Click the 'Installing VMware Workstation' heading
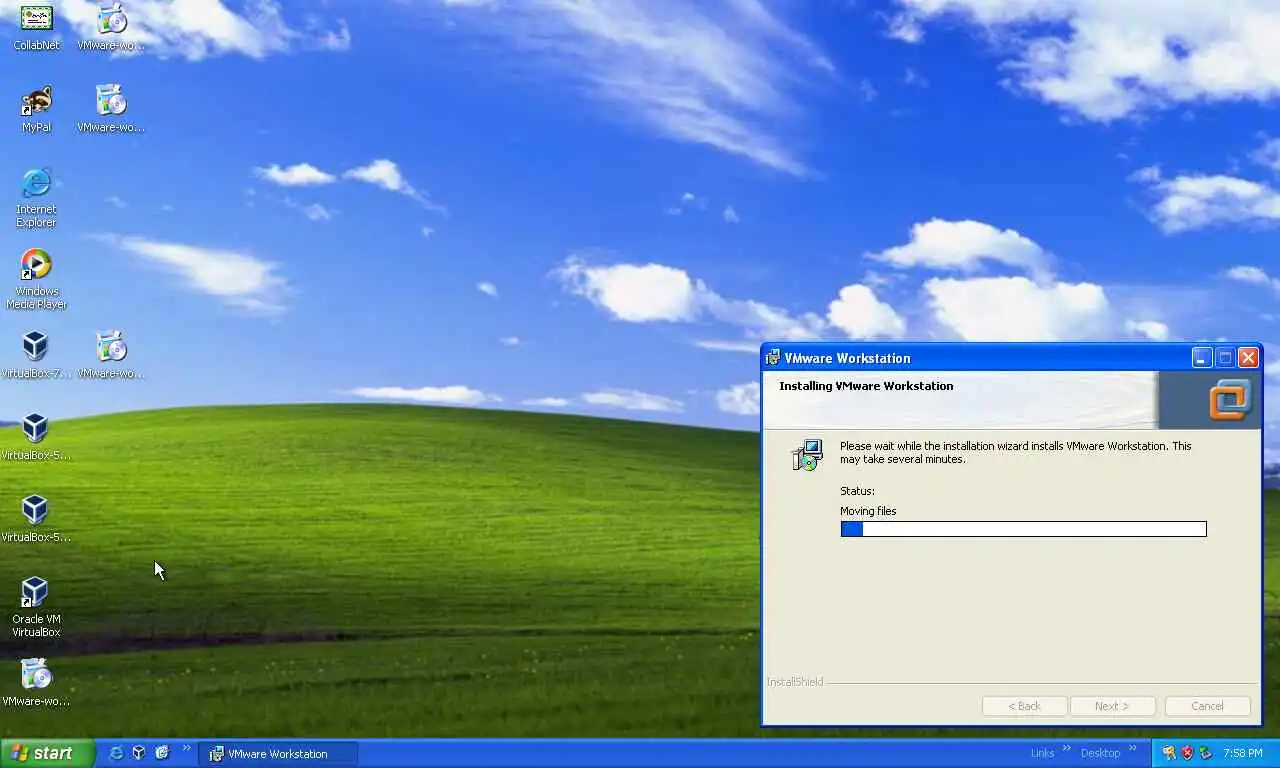The image size is (1280, 768). click(866, 386)
